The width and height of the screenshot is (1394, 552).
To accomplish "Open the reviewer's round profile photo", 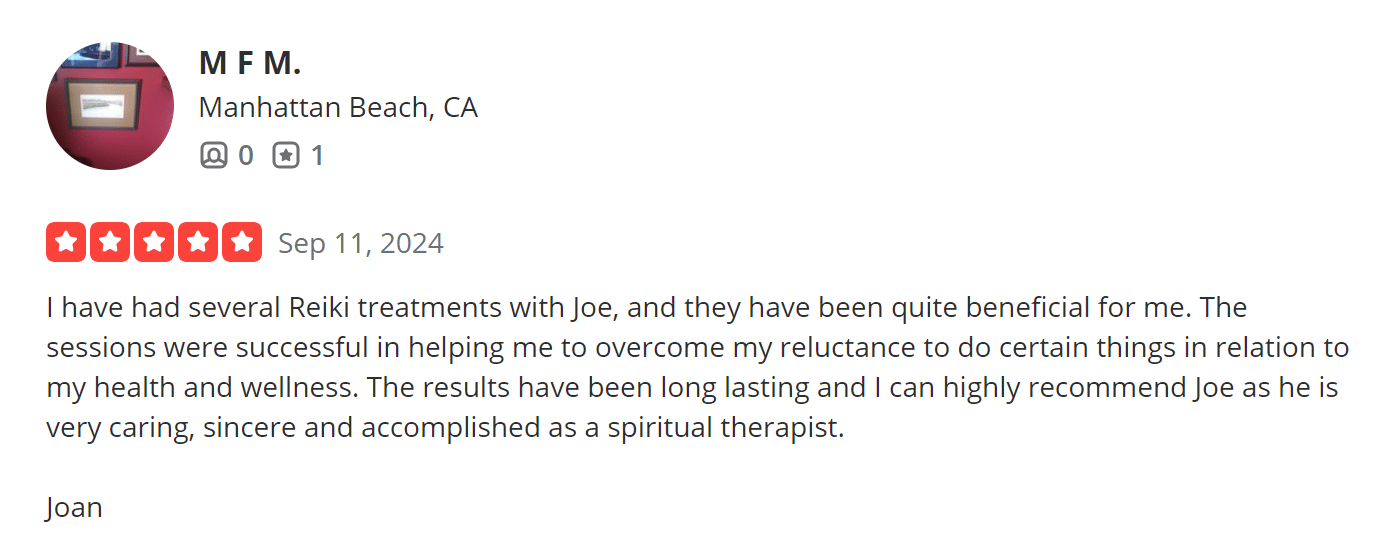I will coord(110,106).
